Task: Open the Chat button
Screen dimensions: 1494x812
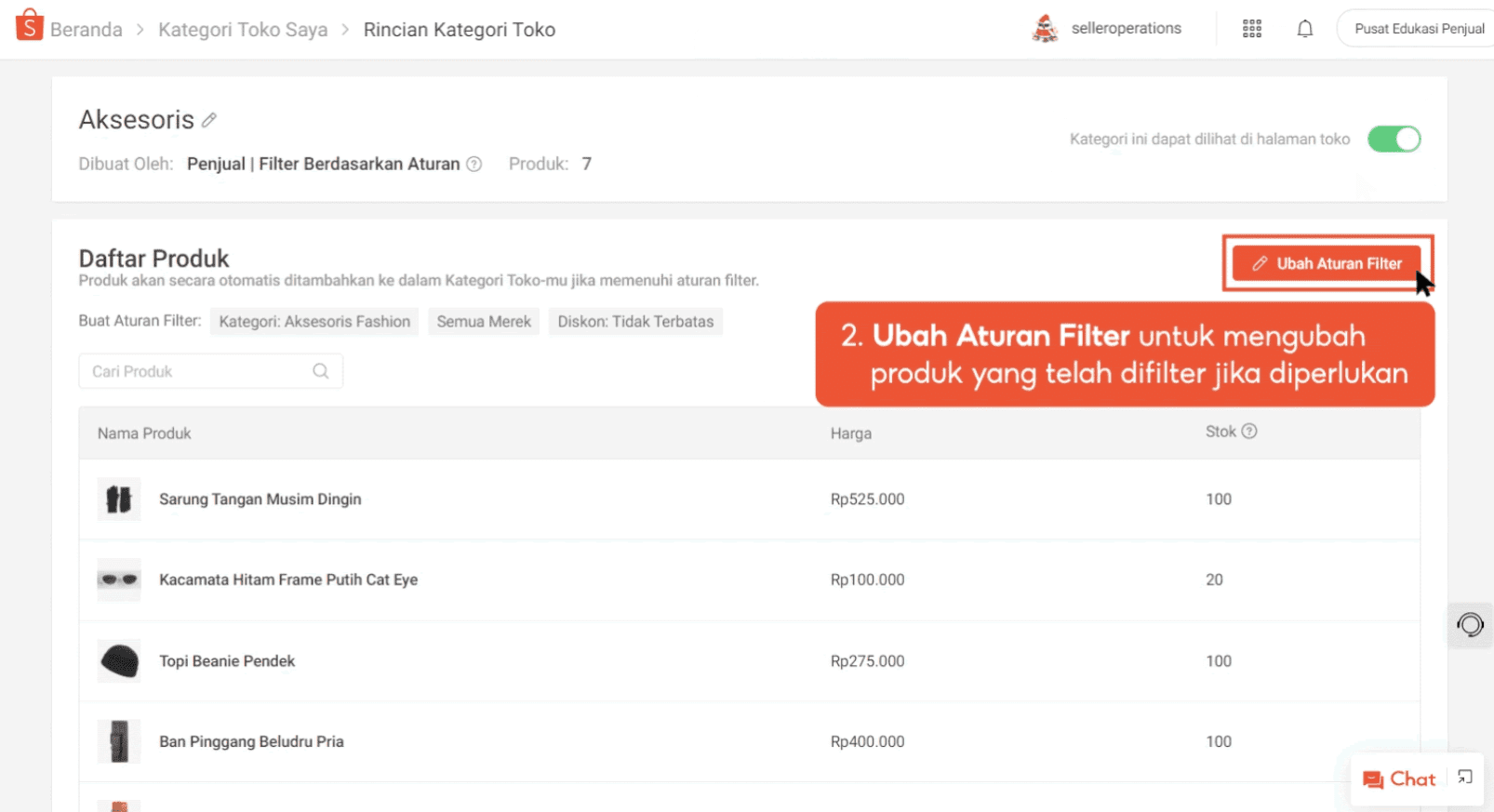Action: coord(1399,779)
